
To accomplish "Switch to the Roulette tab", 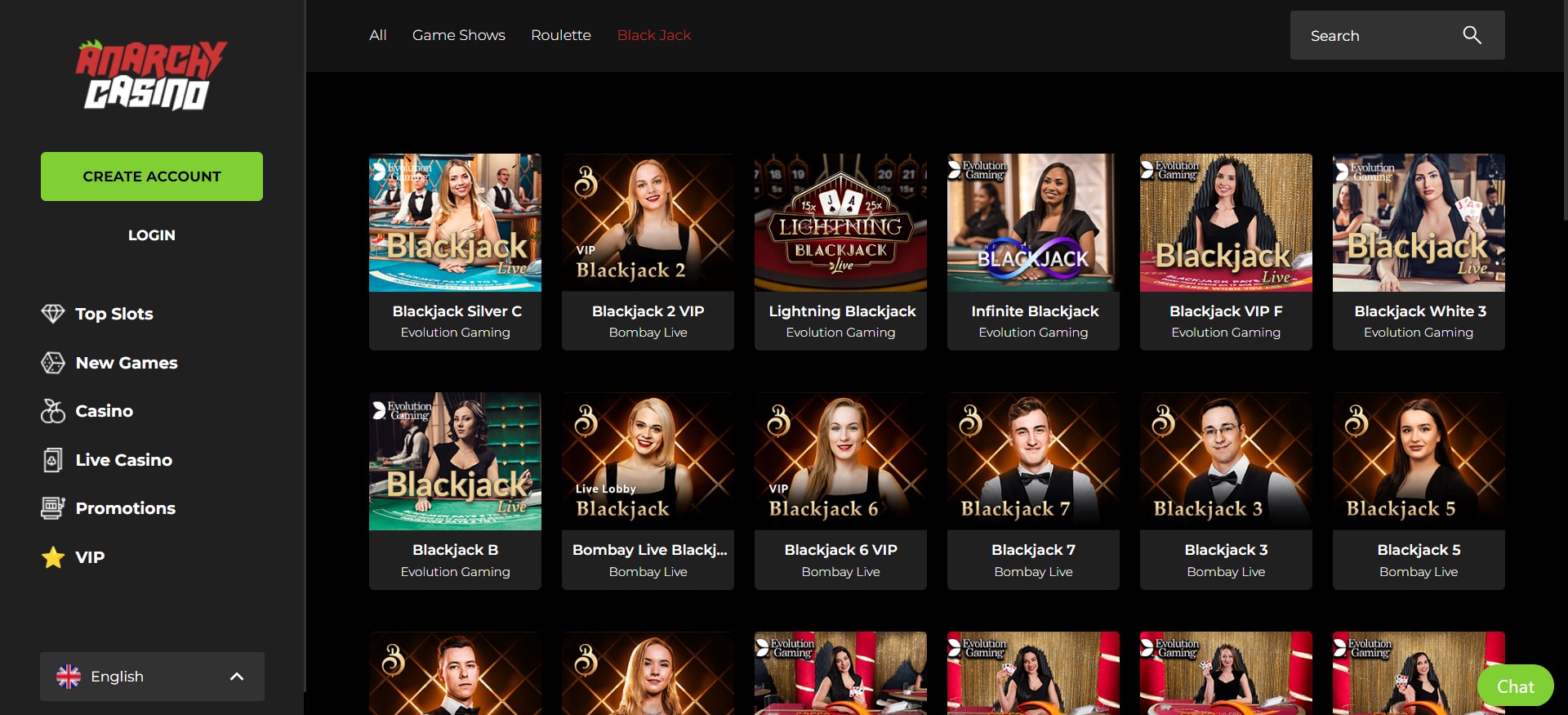I will coord(561,35).
